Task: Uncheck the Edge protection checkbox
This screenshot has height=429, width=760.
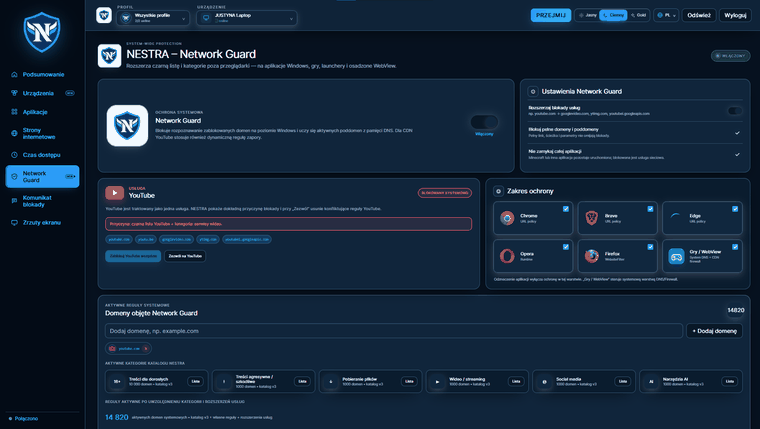Action: coord(735,209)
